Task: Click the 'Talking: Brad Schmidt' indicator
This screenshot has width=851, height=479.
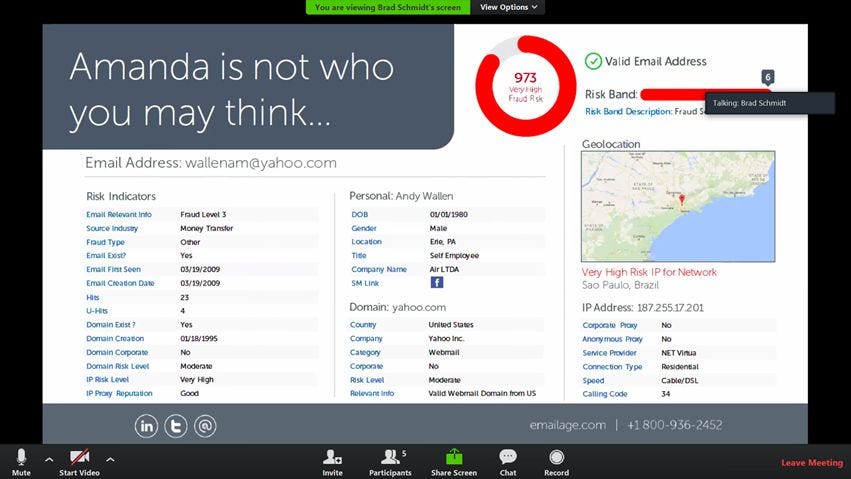Action: click(x=770, y=103)
